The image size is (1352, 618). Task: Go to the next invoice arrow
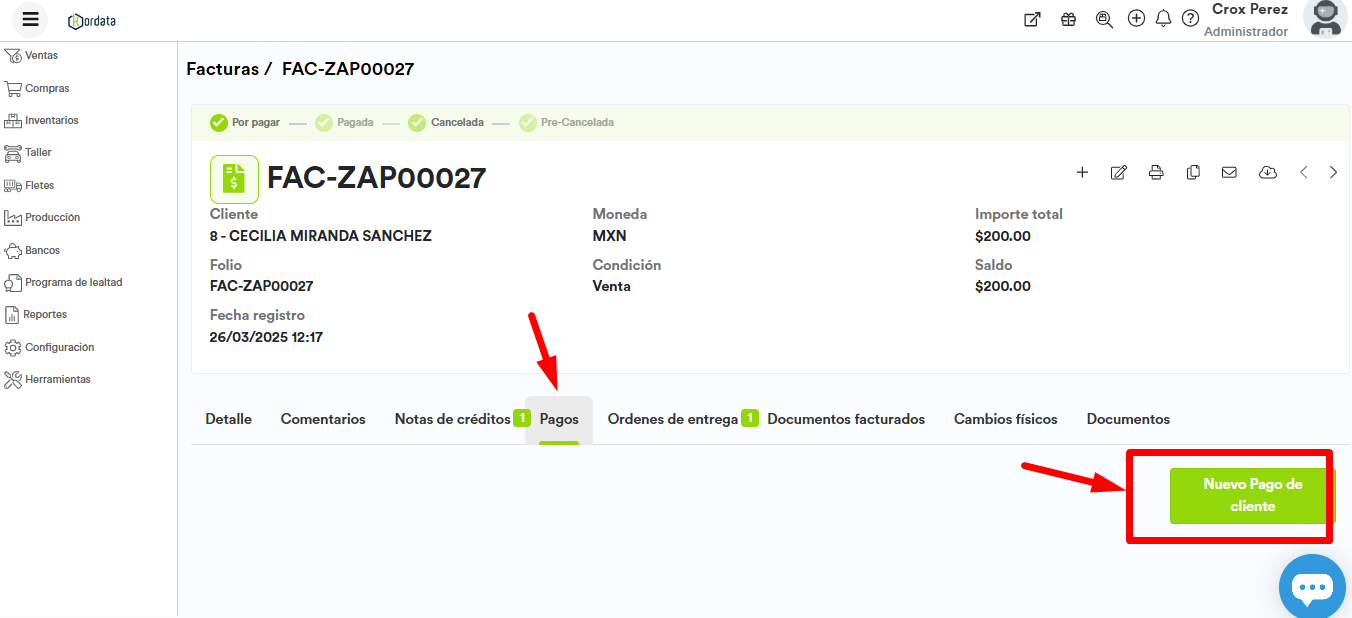click(1333, 172)
